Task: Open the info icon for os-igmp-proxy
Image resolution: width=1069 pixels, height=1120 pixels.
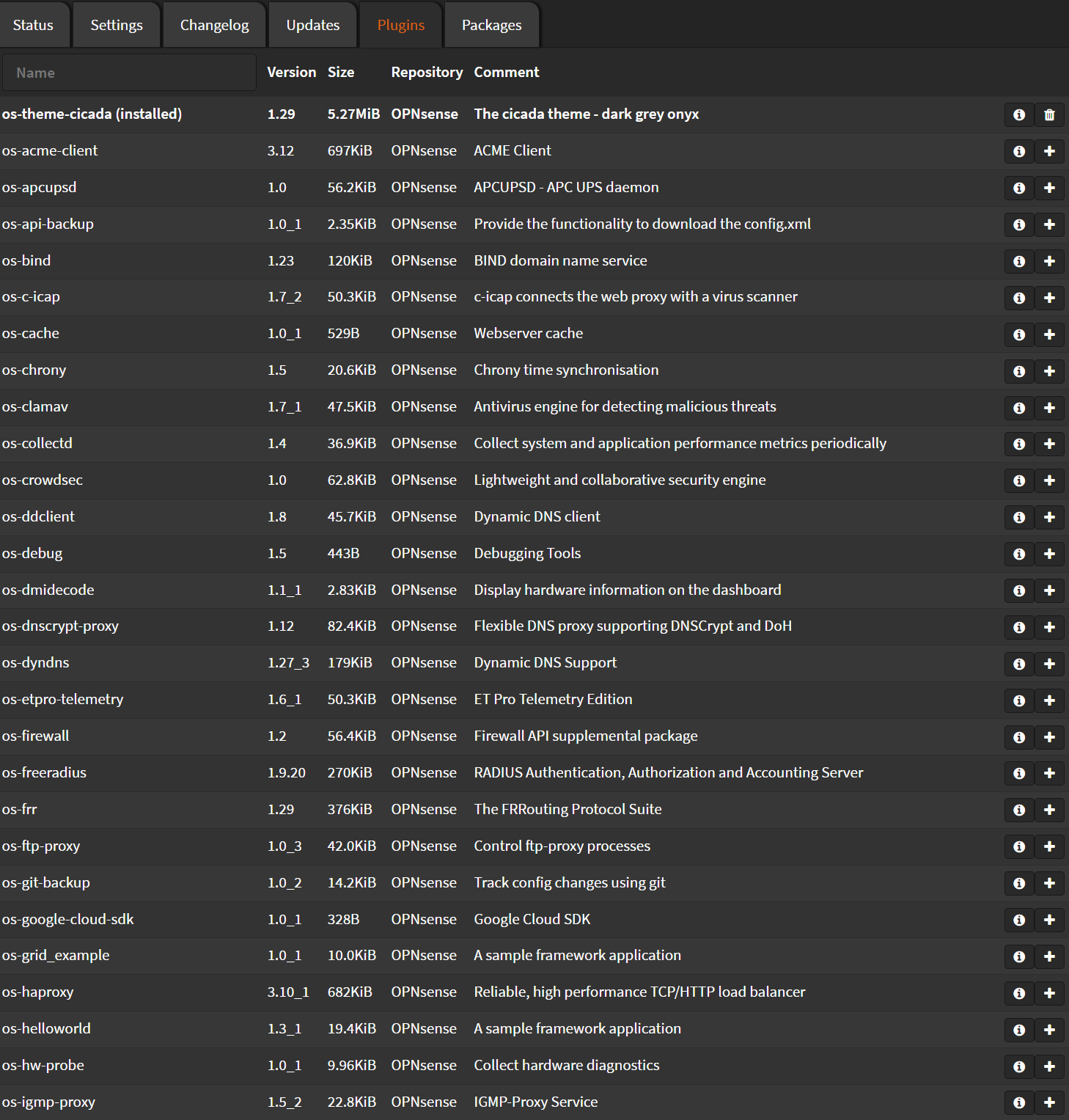Action: tap(1018, 1102)
